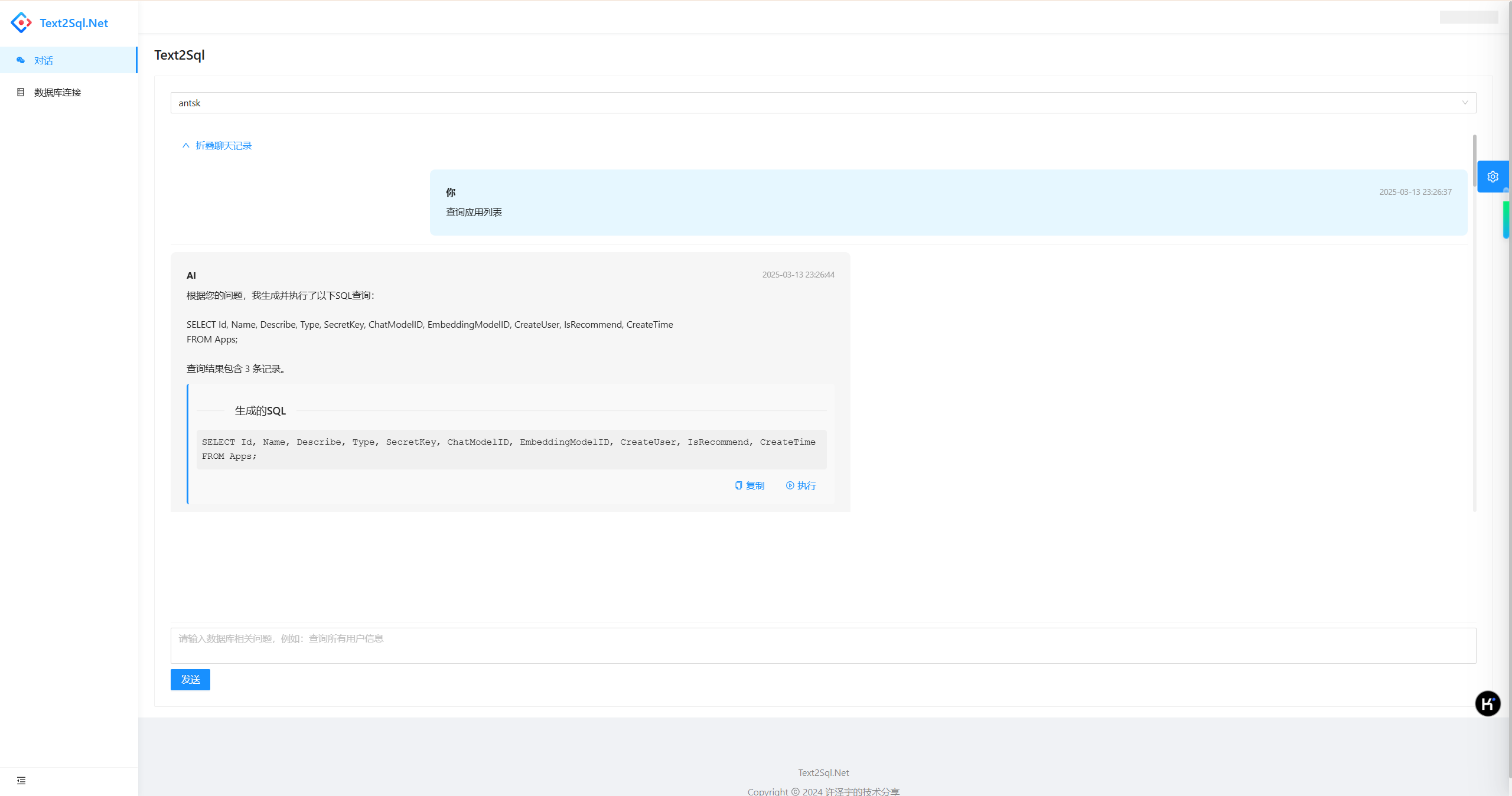Image resolution: width=1512 pixels, height=796 pixels.
Task: Open the antsk database connection dropdown
Action: [822, 103]
